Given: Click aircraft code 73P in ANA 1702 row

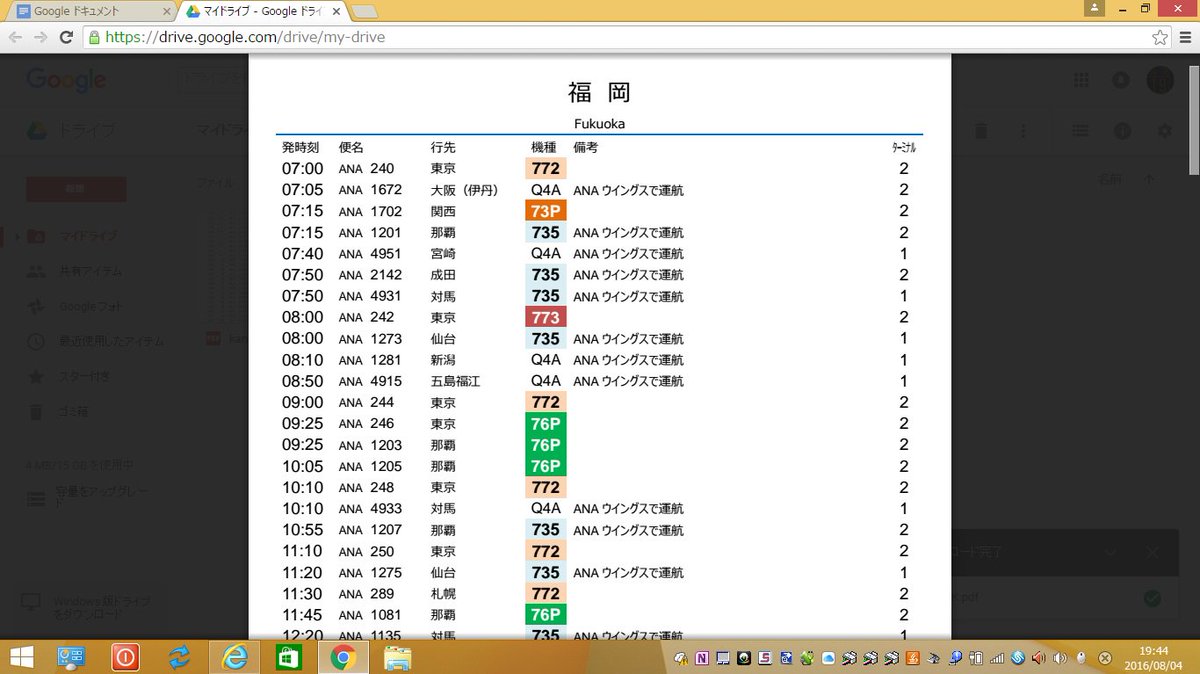Looking at the screenshot, I should point(546,211).
